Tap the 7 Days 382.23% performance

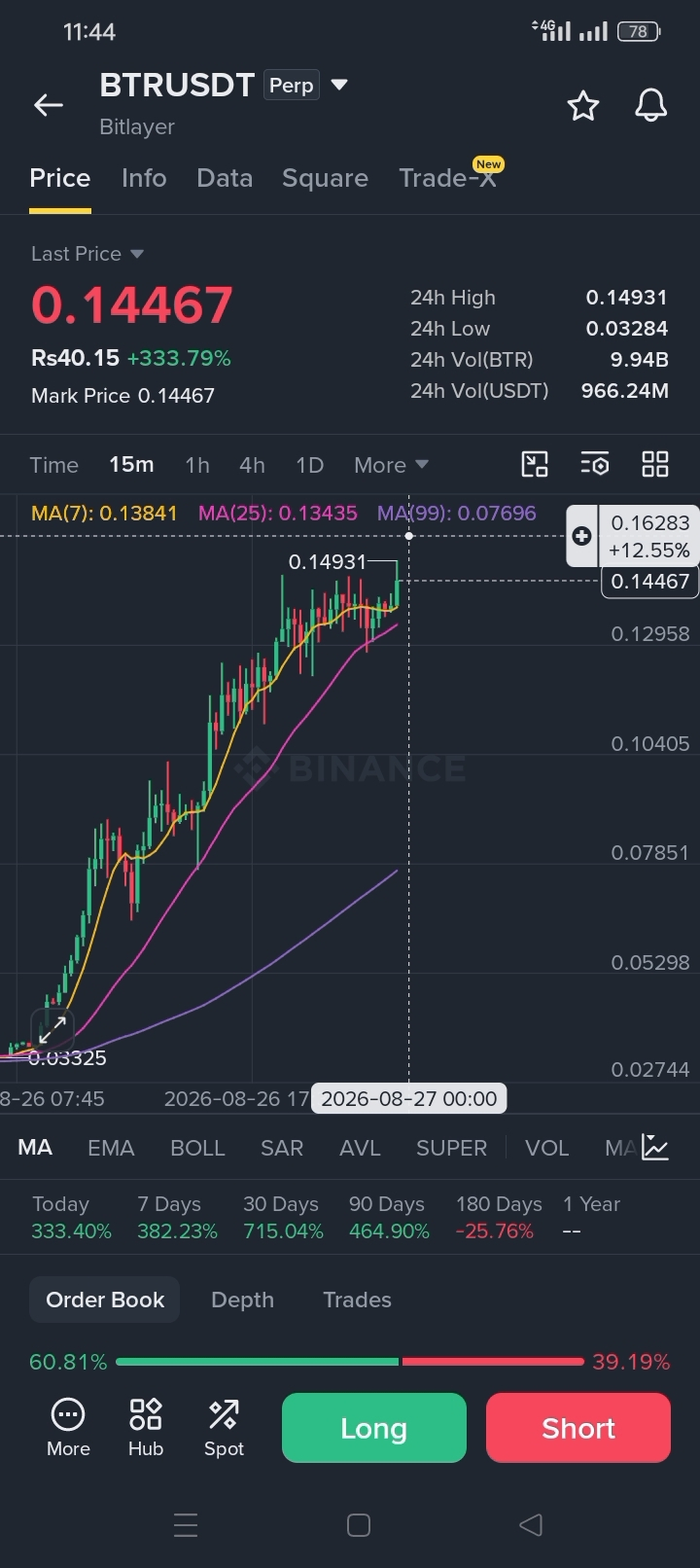point(177,1217)
